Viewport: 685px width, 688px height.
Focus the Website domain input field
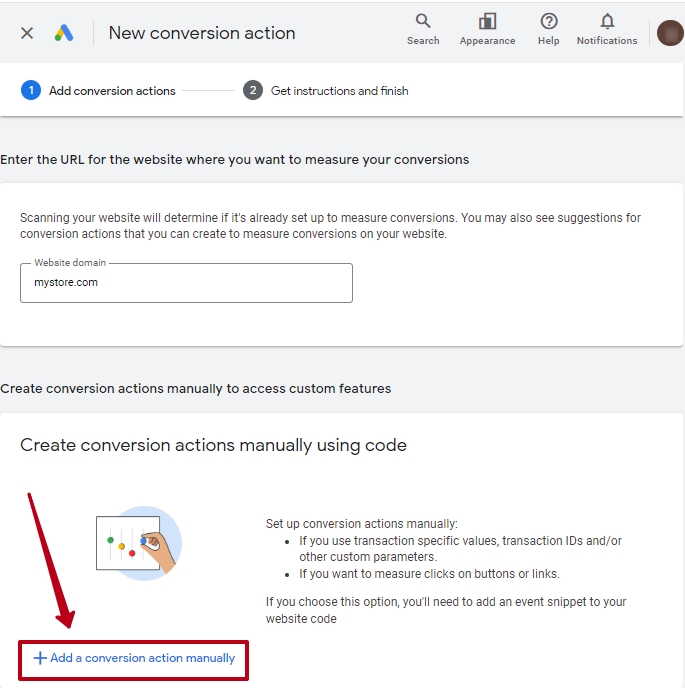[186, 283]
